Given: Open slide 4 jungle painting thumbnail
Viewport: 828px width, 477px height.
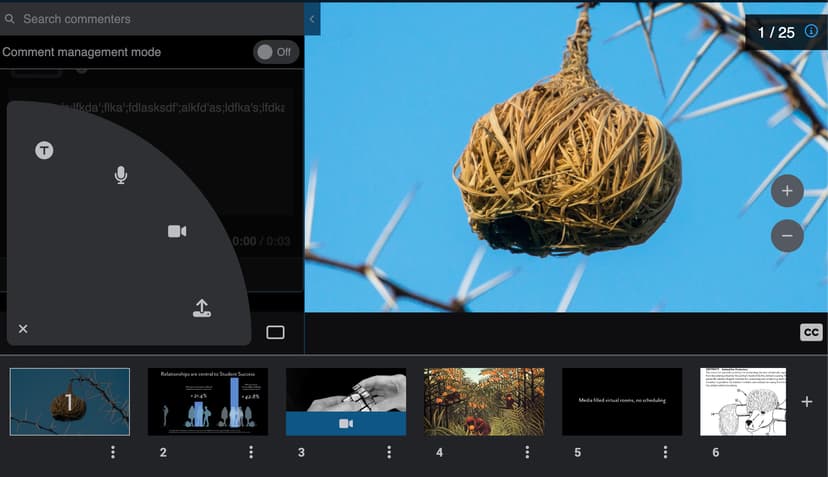Looking at the screenshot, I should point(484,402).
